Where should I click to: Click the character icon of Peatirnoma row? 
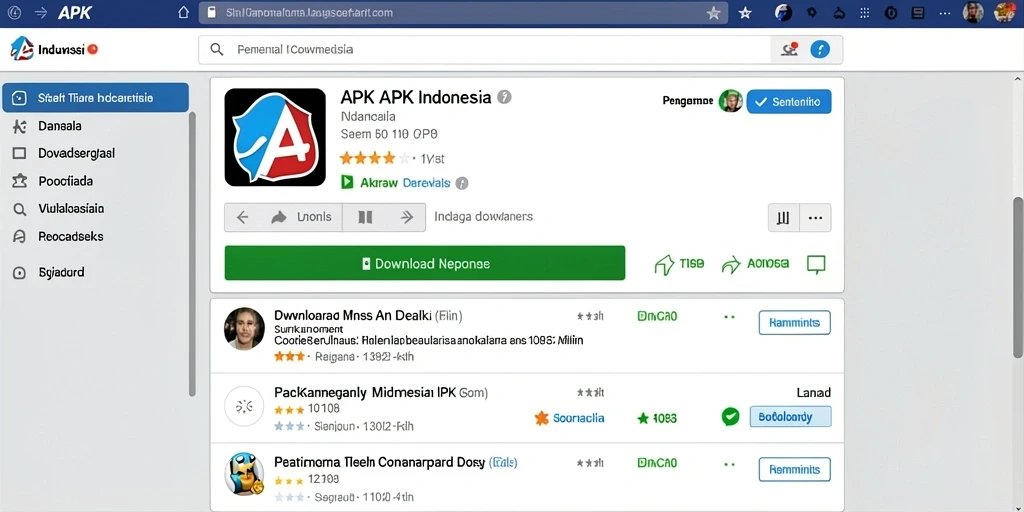244,475
